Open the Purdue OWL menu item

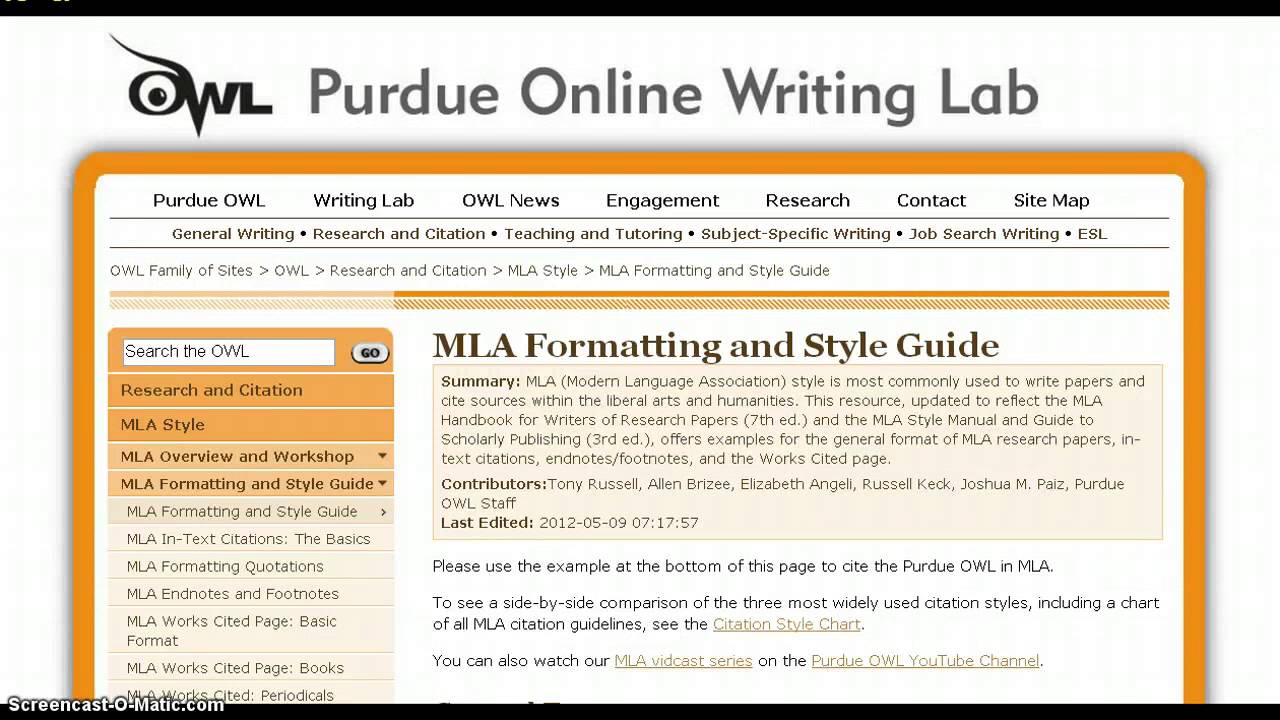[x=209, y=200]
